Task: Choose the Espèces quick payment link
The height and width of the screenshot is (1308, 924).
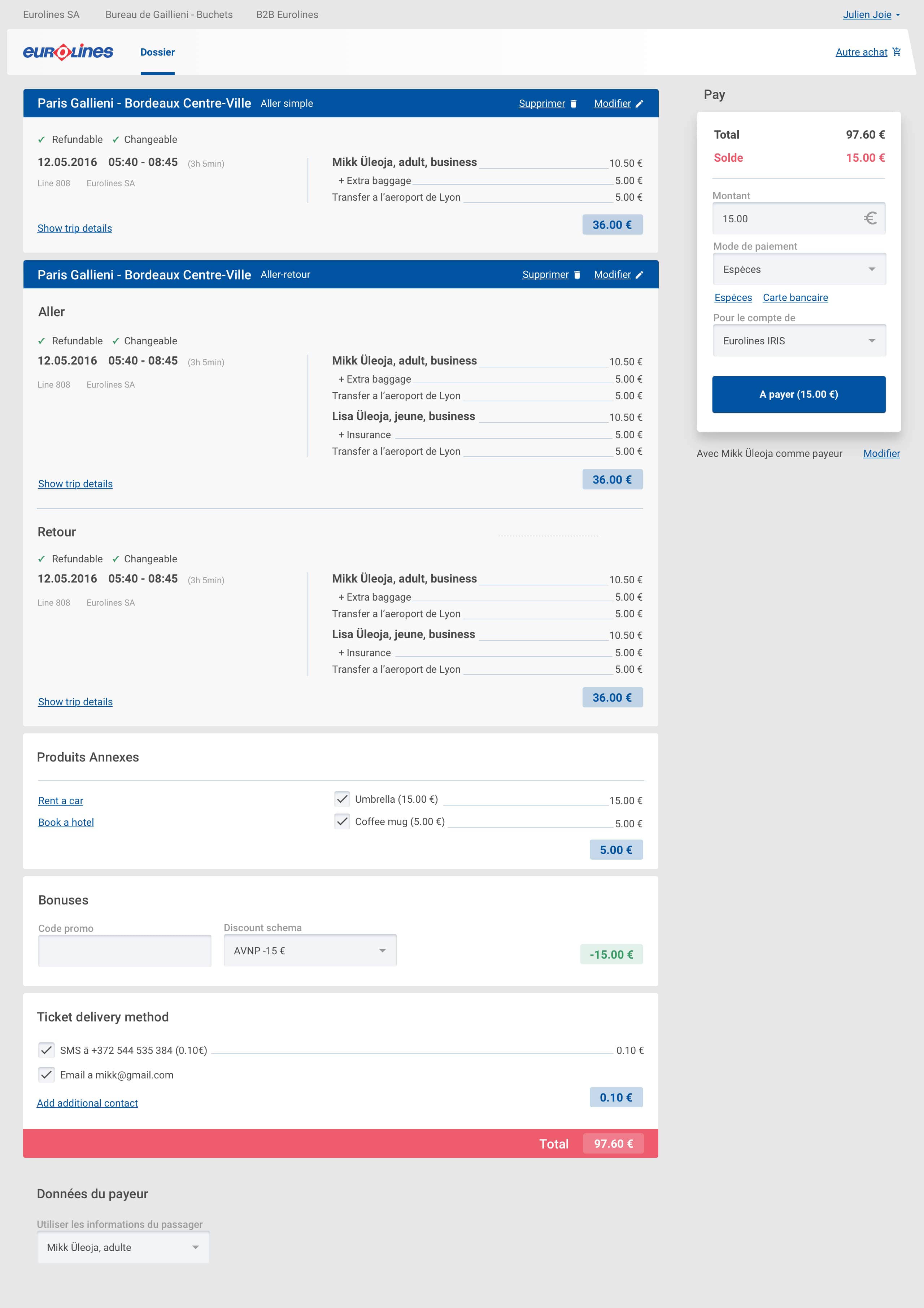Action: tap(733, 297)
